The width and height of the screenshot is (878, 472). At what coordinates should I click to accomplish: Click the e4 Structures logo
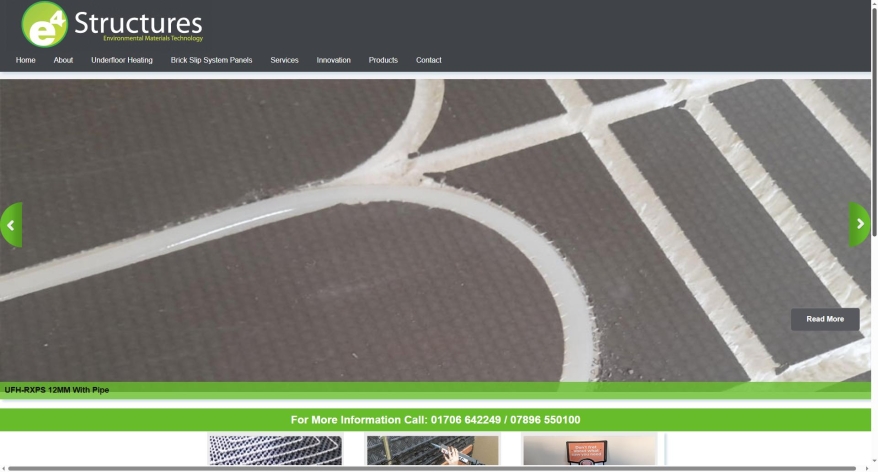(x=112, y=24)
